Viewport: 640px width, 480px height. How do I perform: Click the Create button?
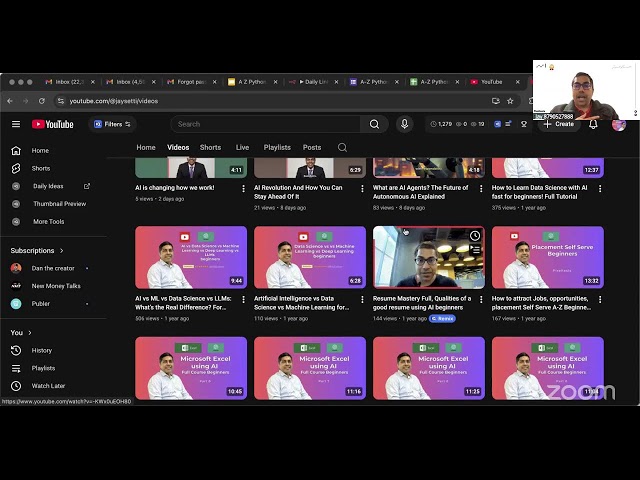click(x=559, y=124)
